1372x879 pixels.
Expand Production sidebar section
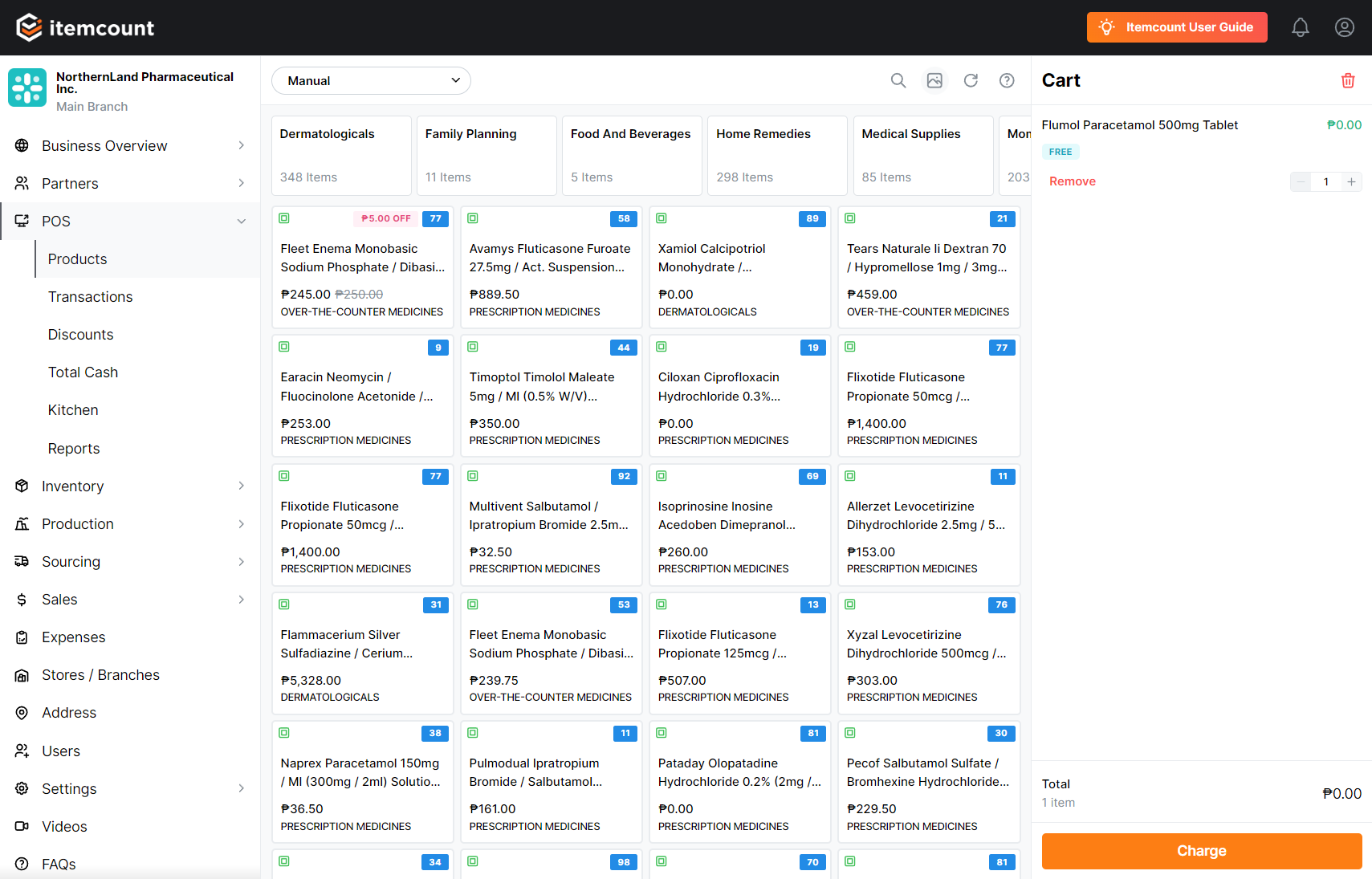pyautogui.click(x=130, y=523)
